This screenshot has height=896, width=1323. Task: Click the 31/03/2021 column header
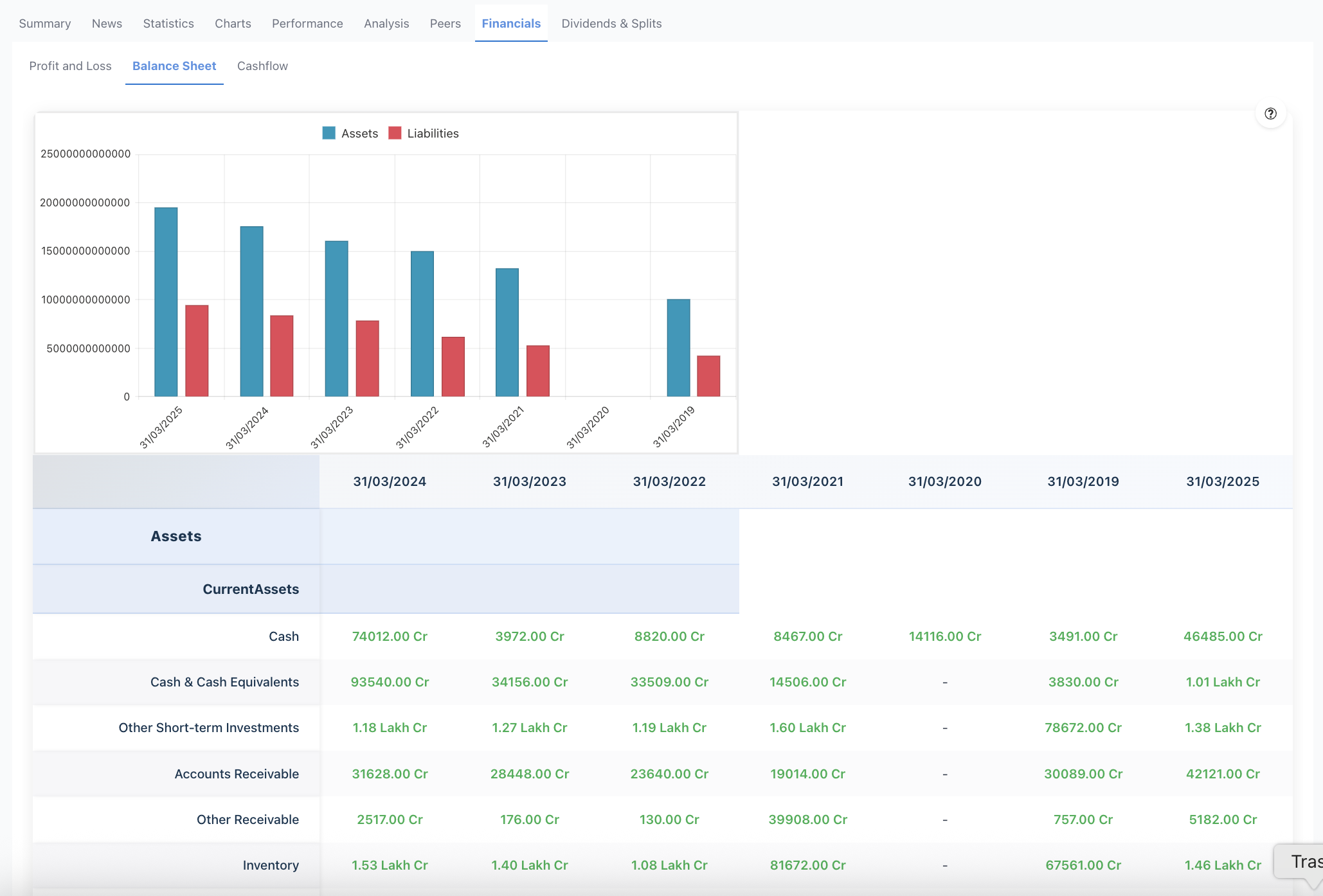click(807, 481)
